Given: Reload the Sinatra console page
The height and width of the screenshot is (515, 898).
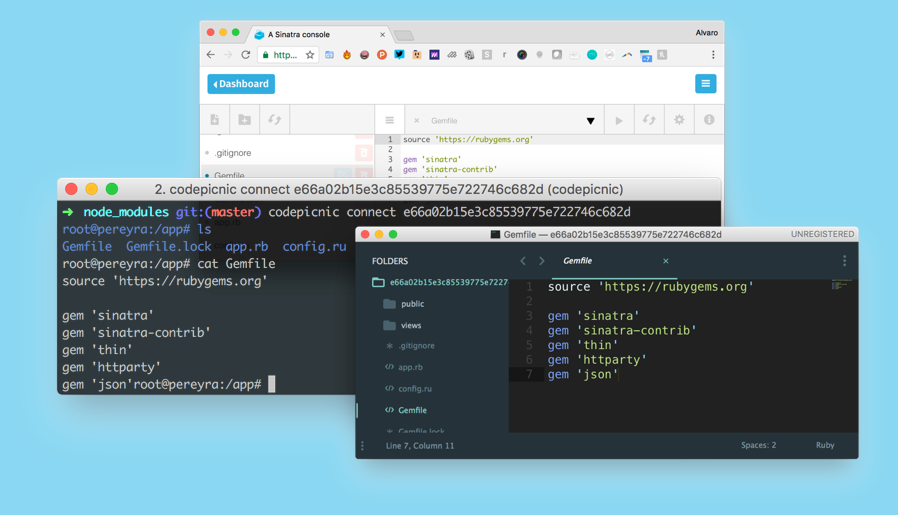Looking at the screenshot, I should (246, 55).
